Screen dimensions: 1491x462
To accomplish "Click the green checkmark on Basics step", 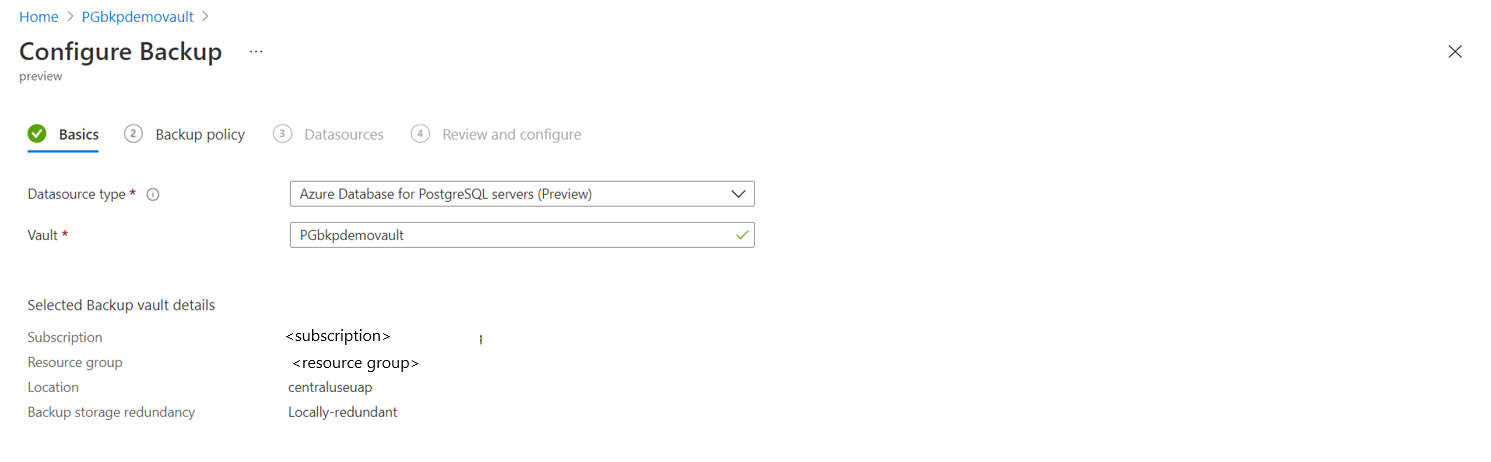I will point(37,134).
